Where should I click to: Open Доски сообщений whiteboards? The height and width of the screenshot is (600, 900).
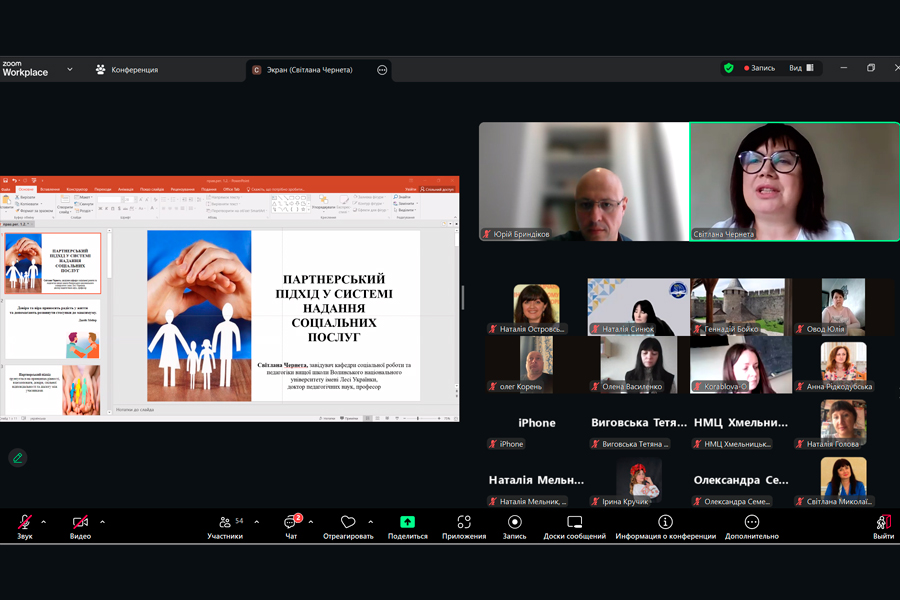pyautogui.click(x=574, y=526)
